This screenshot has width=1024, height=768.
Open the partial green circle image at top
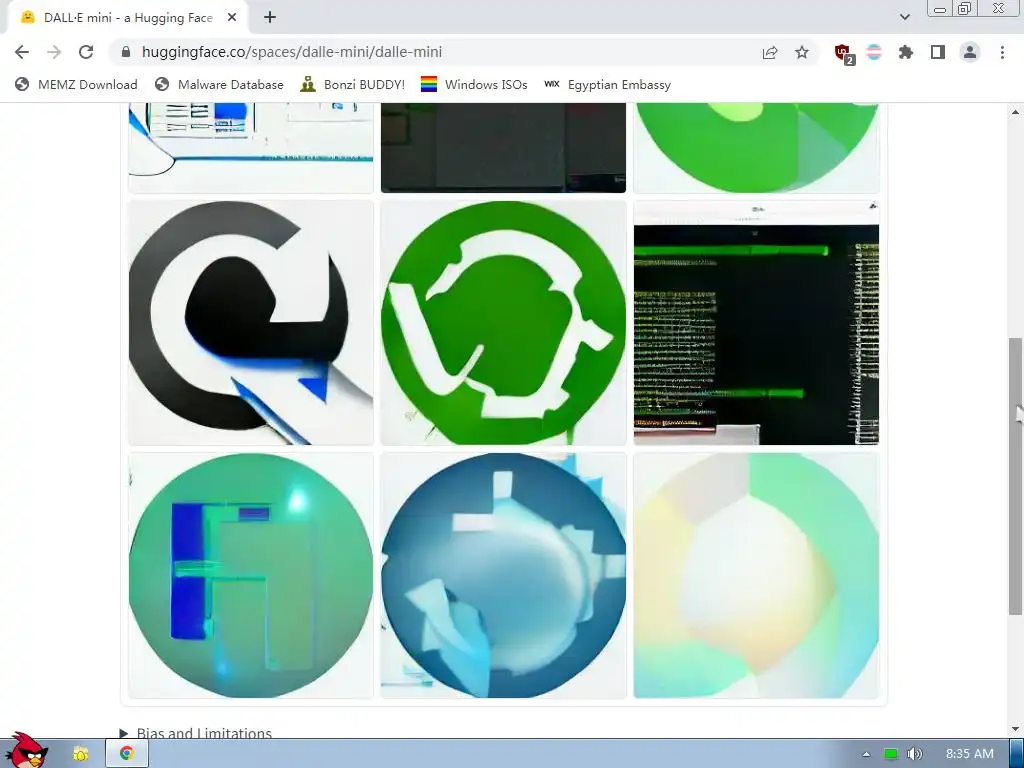tap(756, 148)
